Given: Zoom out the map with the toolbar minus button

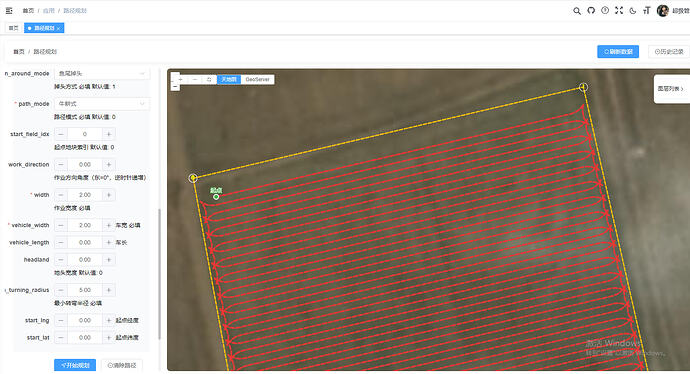Looking at the screenshot, I should click(195, 79).
